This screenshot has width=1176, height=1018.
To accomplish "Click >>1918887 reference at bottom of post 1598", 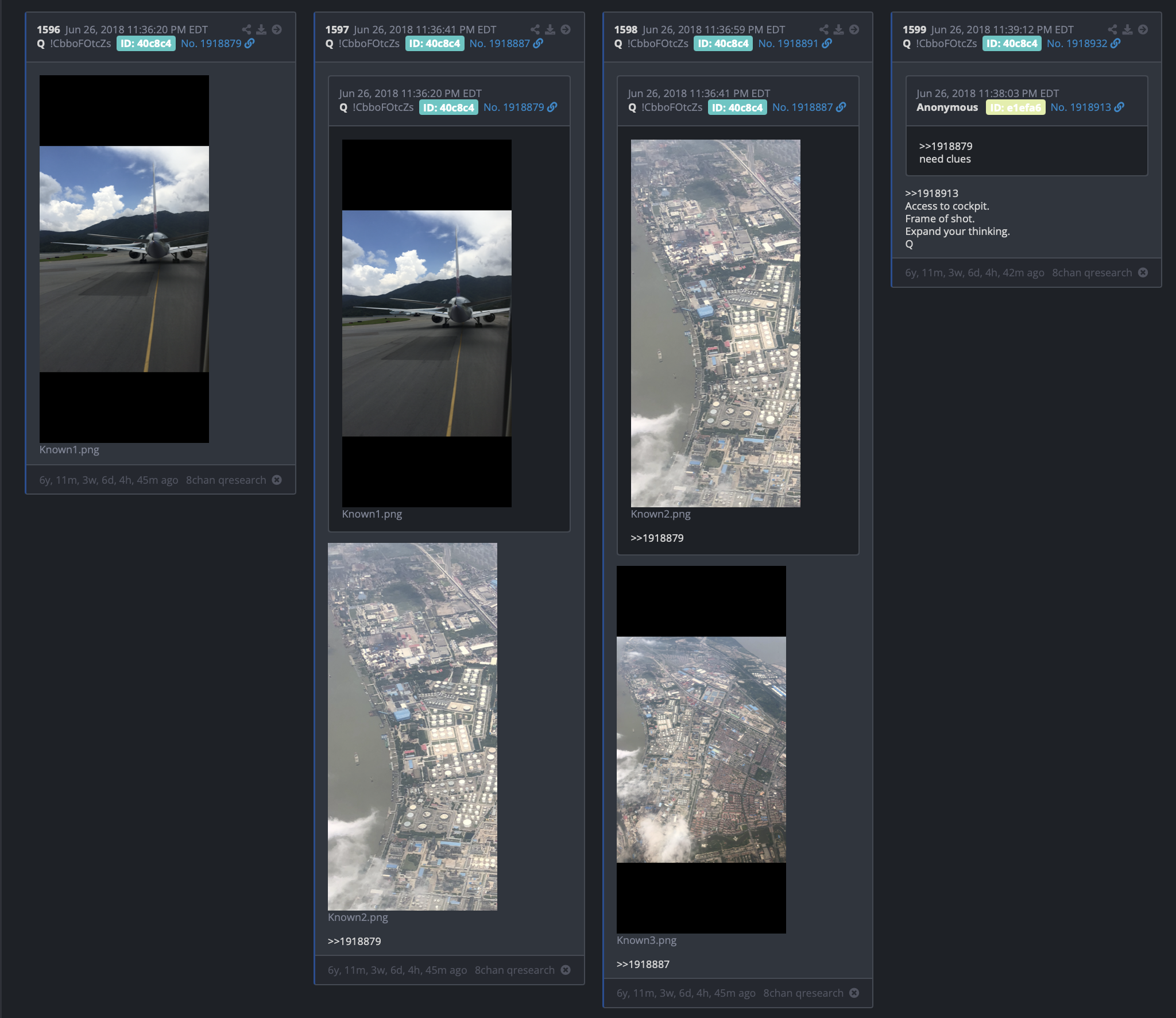I will point(643,965).
